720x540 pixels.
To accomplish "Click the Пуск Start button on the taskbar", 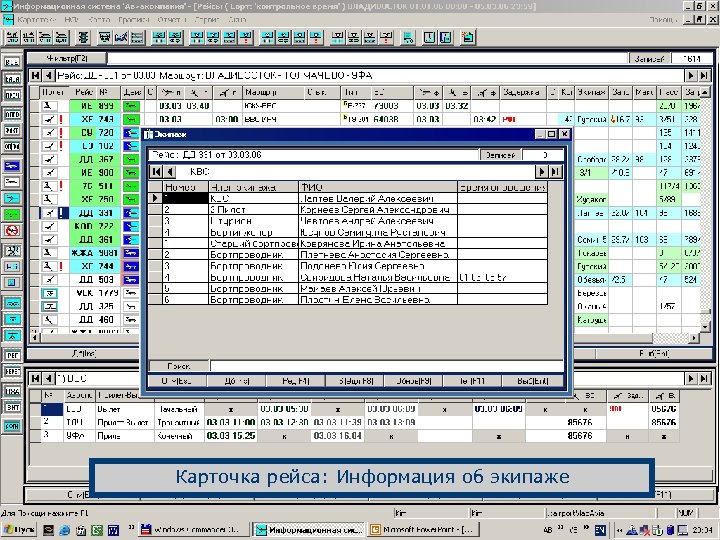I will click(19, 530).
